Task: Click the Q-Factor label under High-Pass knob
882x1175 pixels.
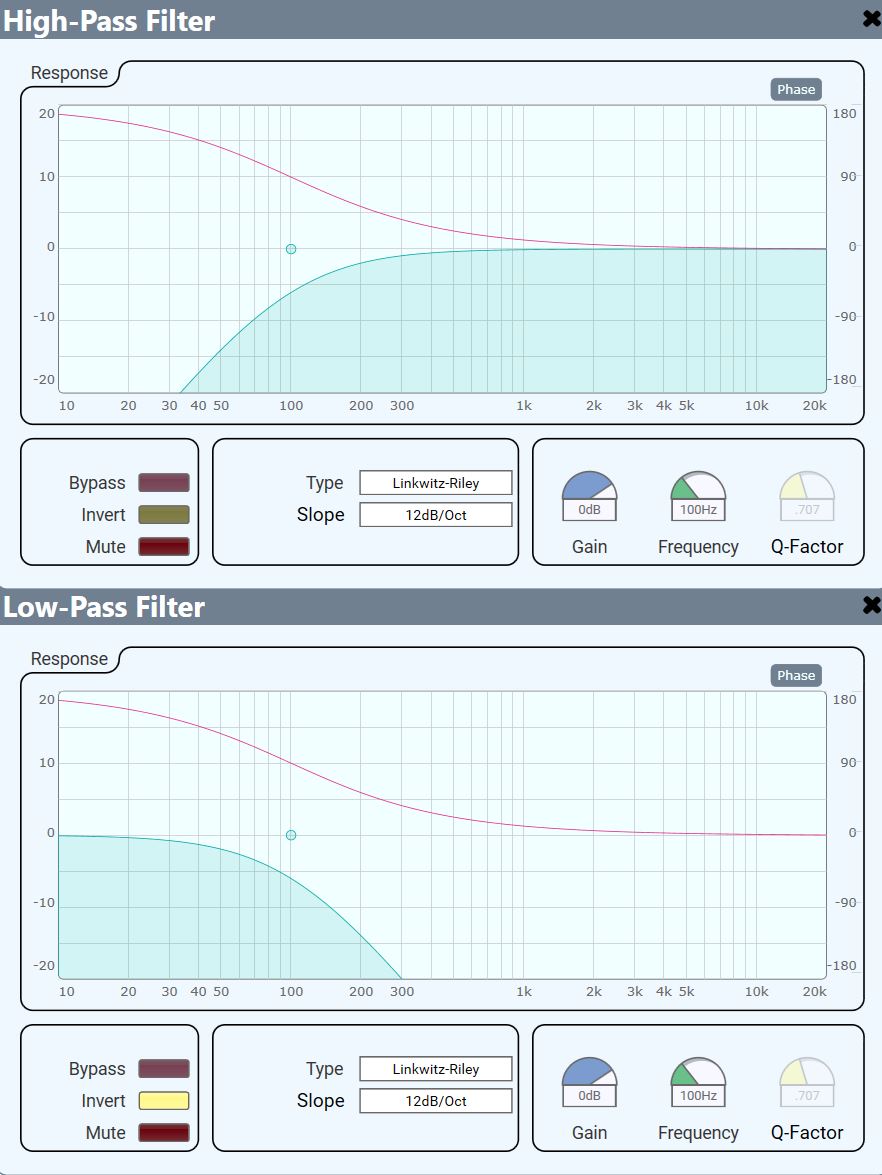Action: [807, 547]
